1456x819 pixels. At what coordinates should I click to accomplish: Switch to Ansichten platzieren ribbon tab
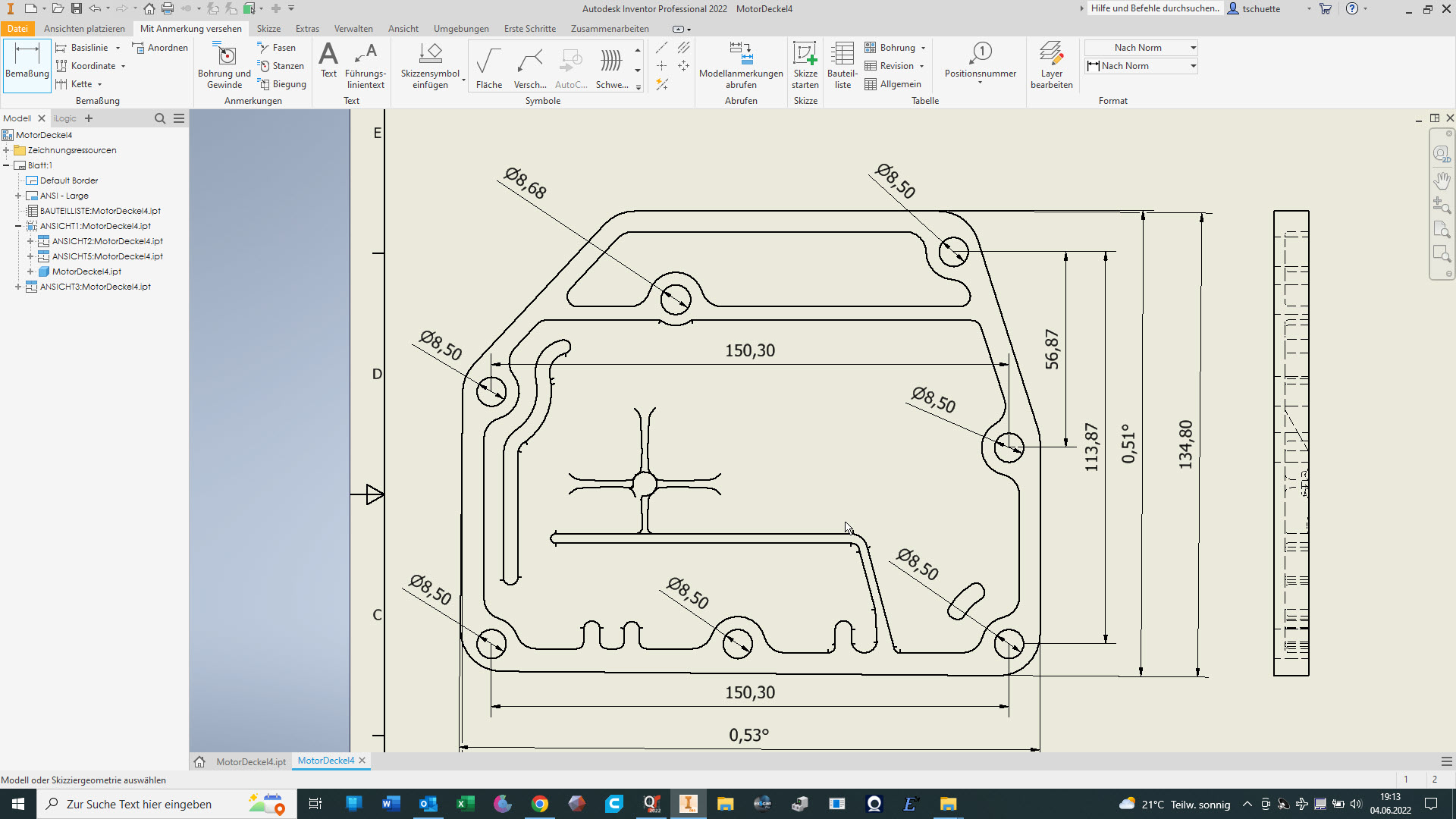point(84,29)
